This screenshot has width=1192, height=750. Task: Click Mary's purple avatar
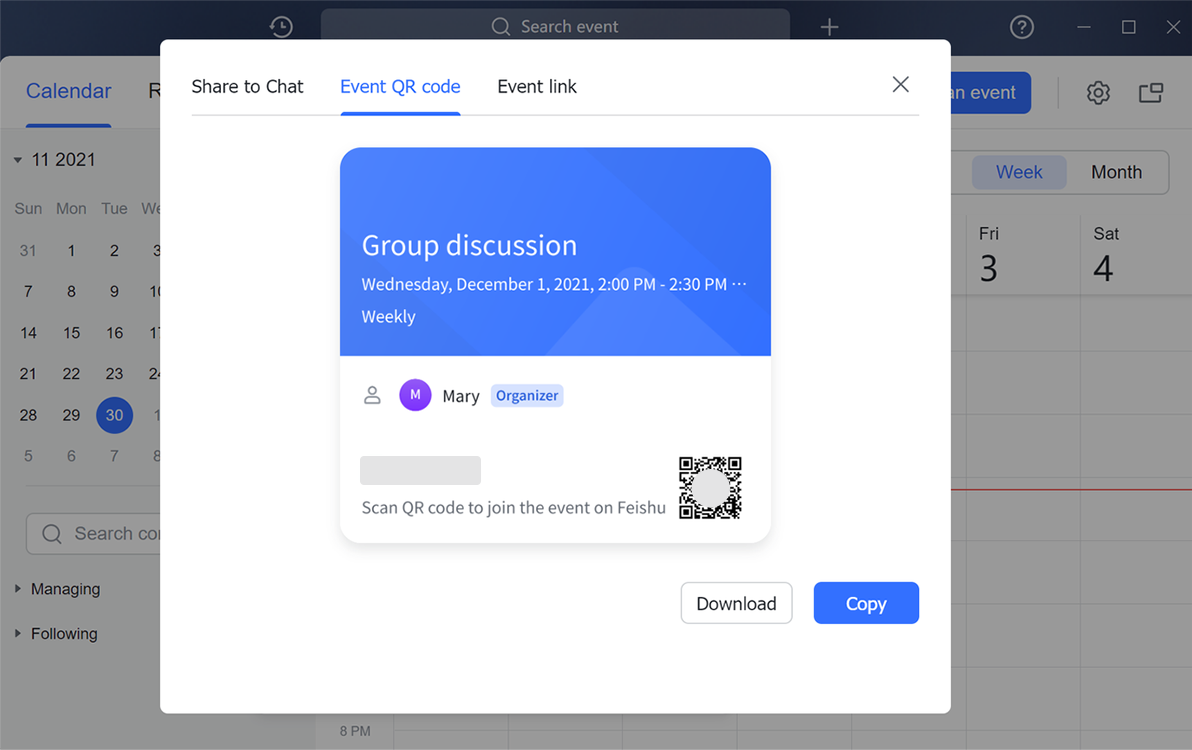click(x=415, y=395)
